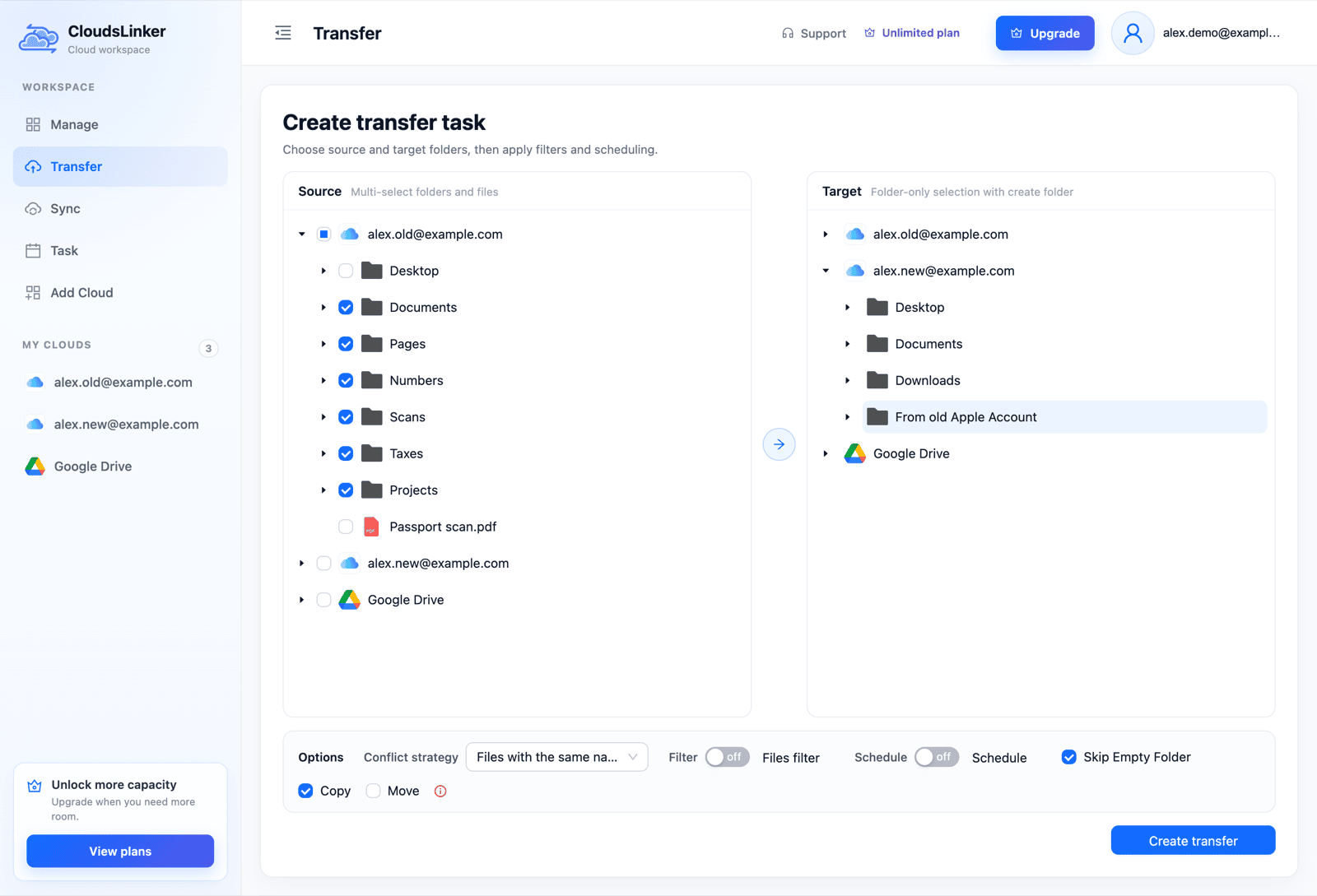
Task: Check the Desktop folder checkbox in Source
Action: [346, 271]
